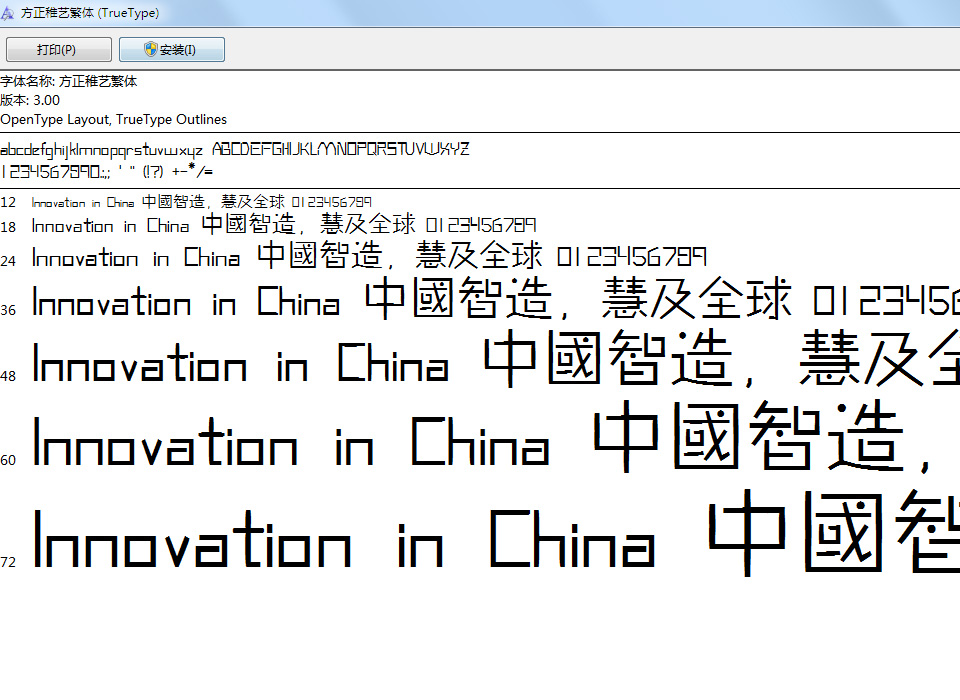
Task: Click the size 12 label
Action: tap(8, 202)
